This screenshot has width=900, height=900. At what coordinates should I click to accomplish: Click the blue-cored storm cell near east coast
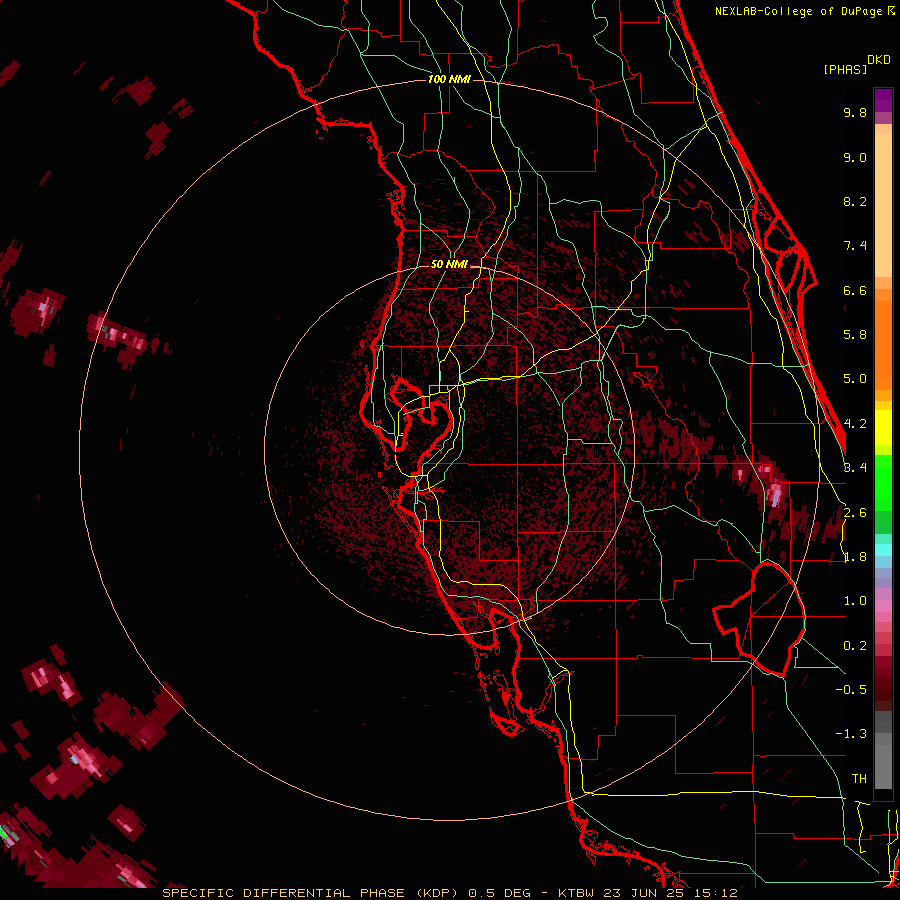point(775,494)
